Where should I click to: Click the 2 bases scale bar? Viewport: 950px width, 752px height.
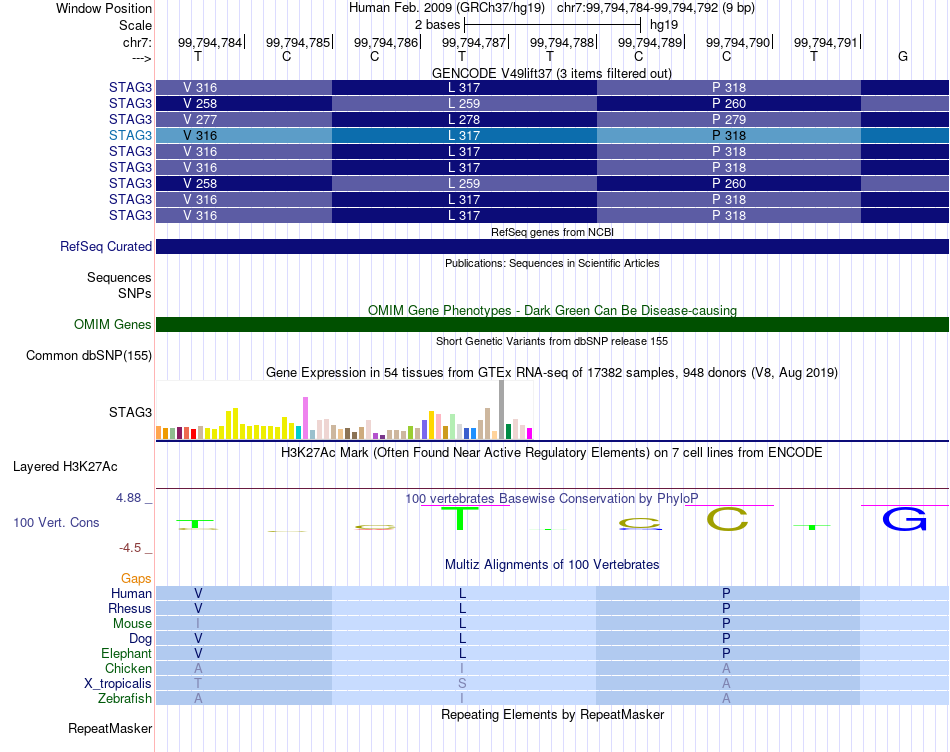pyautogui.click(x=552, y=25)
